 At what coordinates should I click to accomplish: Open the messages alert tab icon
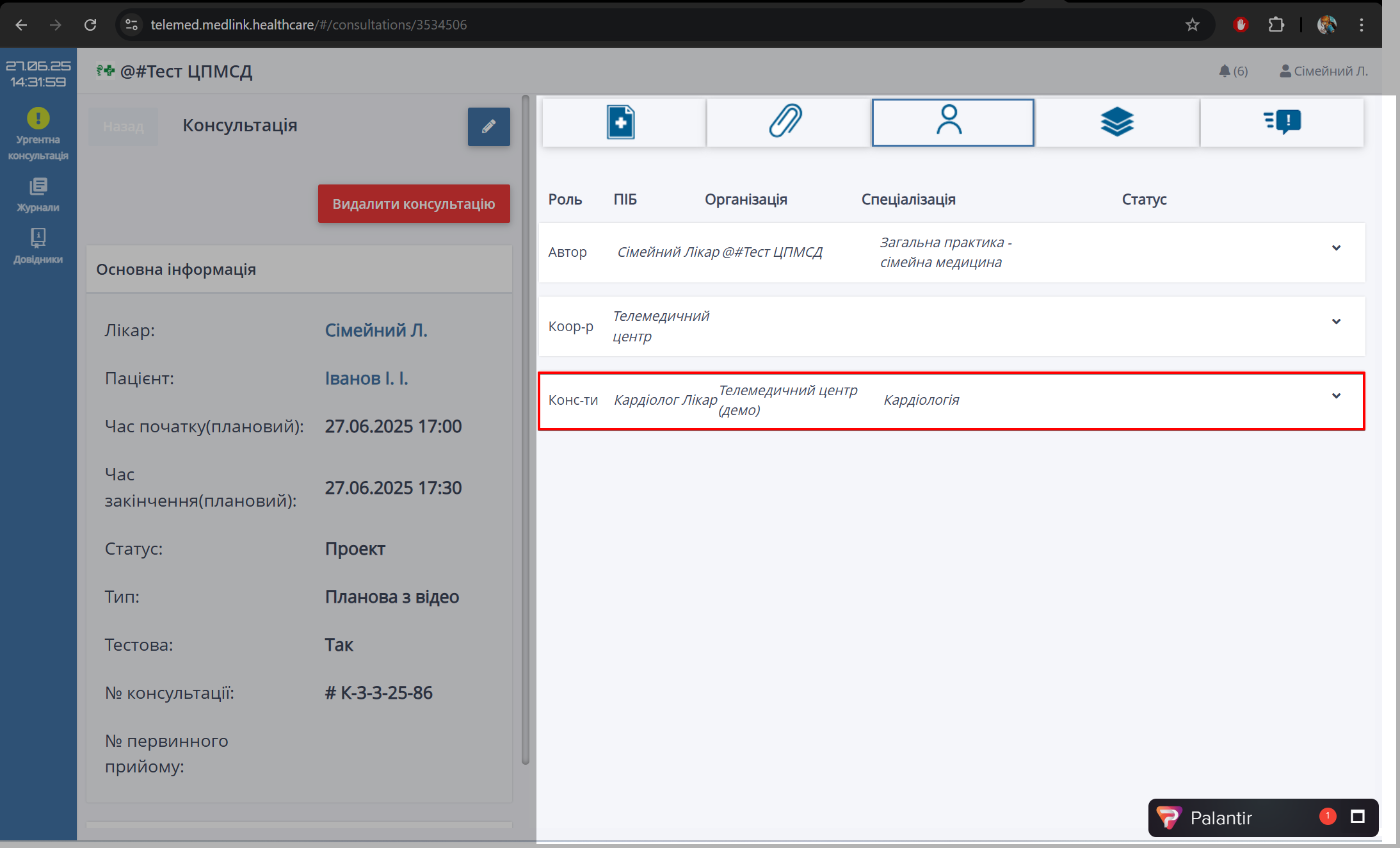click(x=1282, y=122)
